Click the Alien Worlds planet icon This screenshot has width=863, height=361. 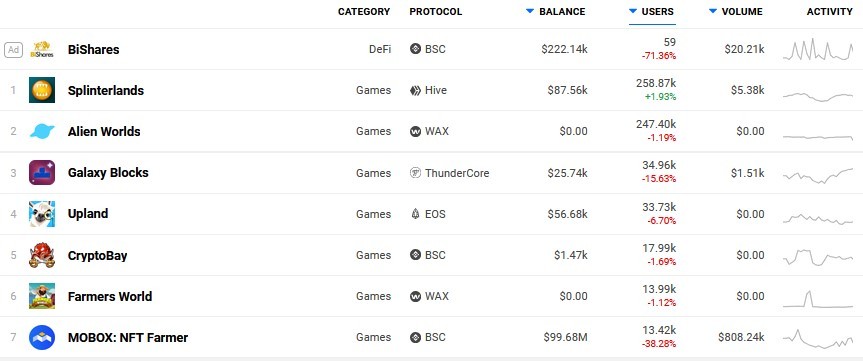pos(42,132)
